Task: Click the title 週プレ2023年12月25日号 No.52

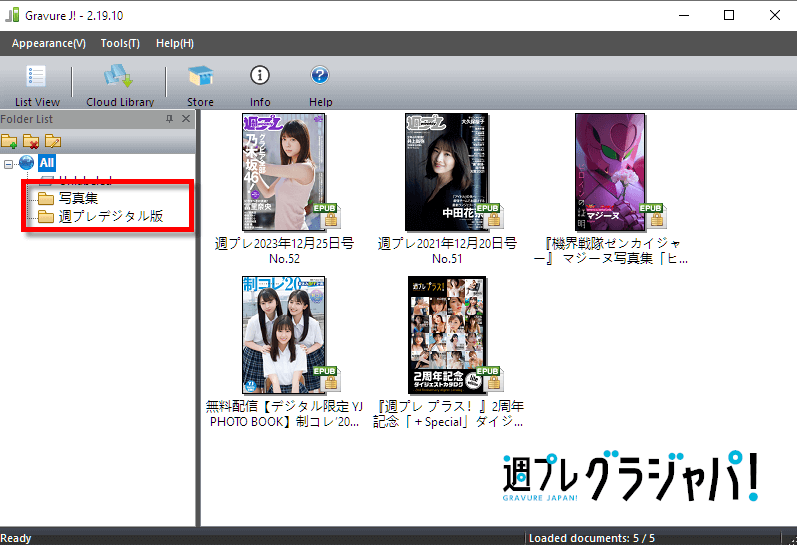Action: click(x=284, y=251)
